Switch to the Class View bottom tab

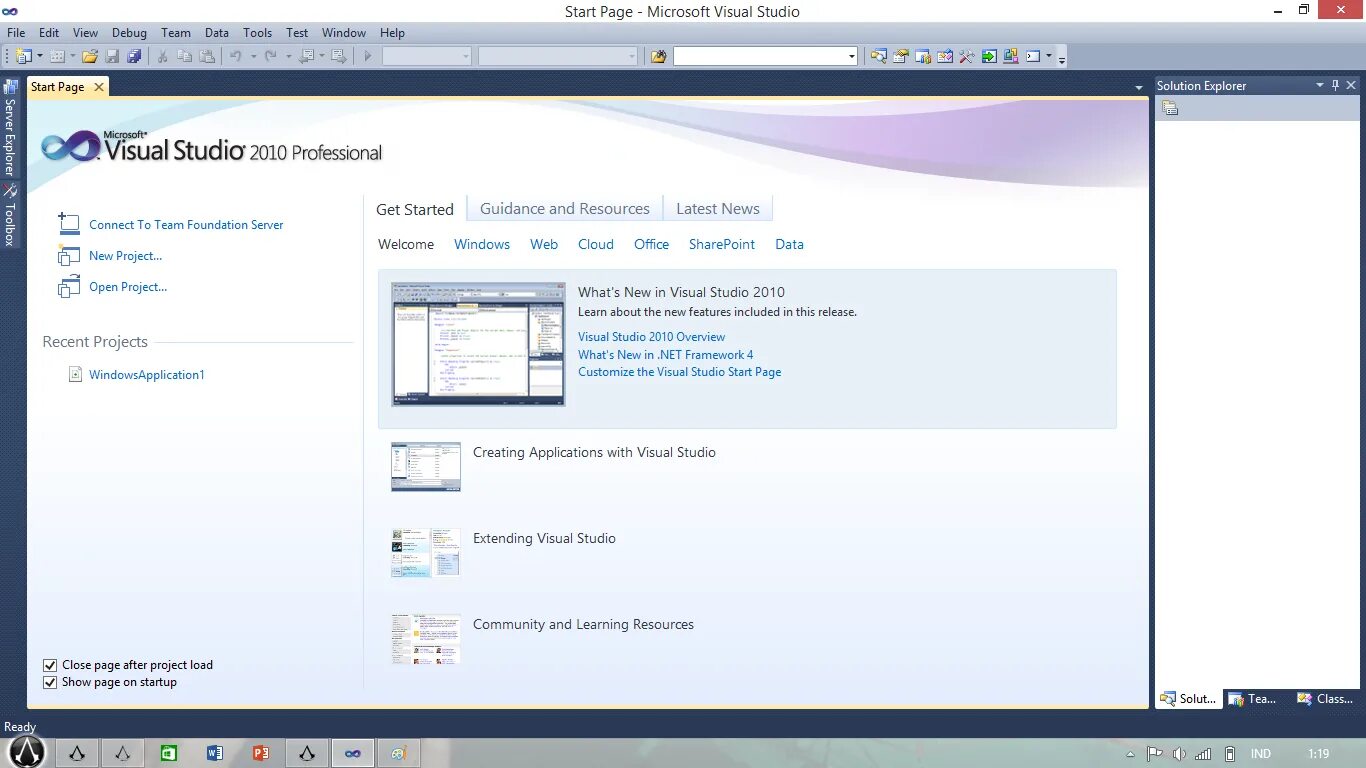[x=1325, y=699]
